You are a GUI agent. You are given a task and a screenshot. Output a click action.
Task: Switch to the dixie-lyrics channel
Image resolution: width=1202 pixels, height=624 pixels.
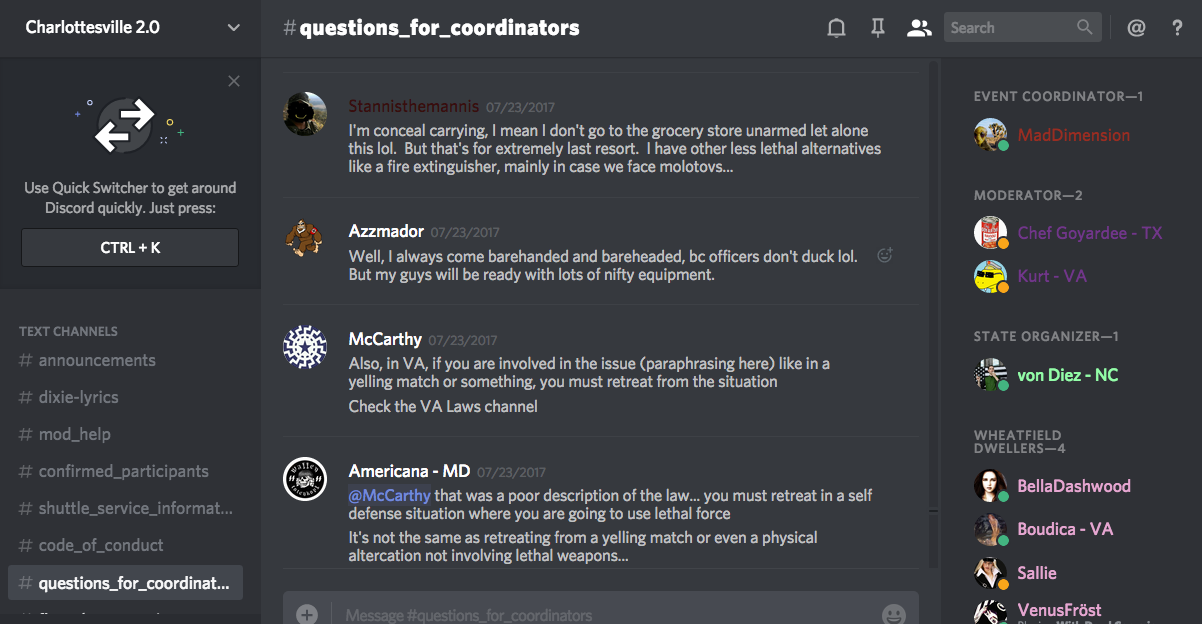(78, 397)
